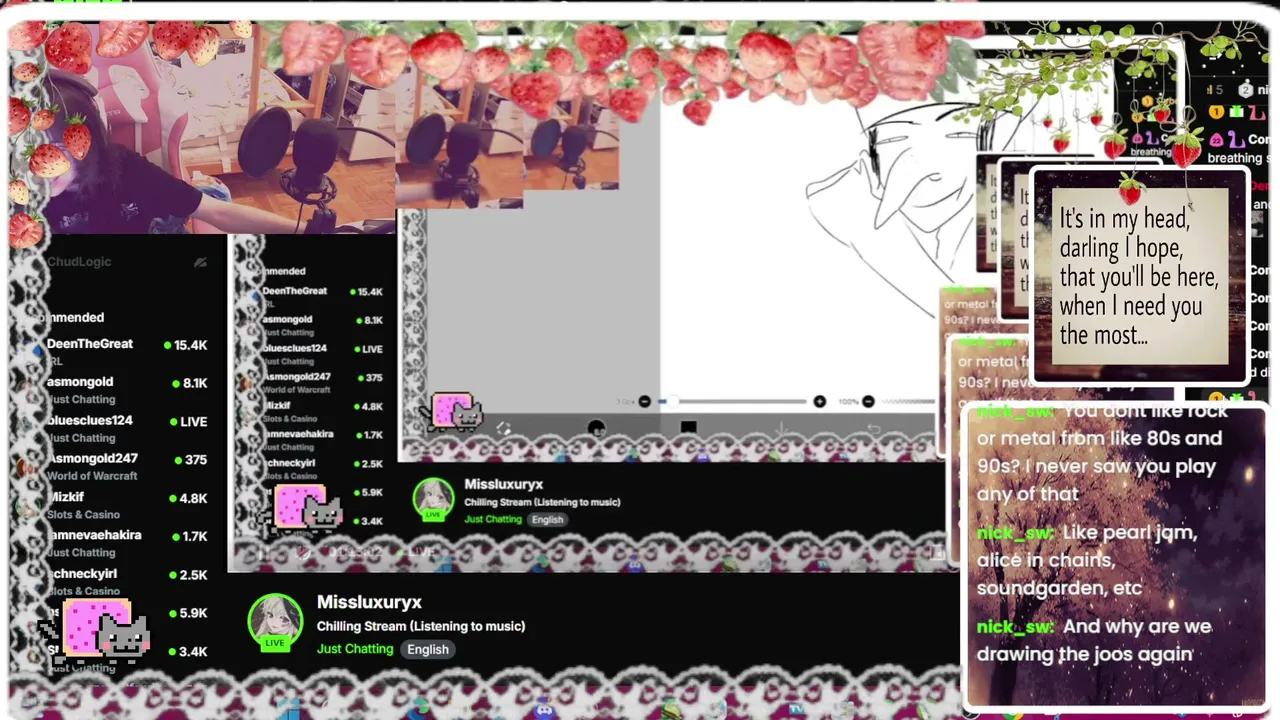Select the eraser icon in the drawing toolbar

coord(503,429)
